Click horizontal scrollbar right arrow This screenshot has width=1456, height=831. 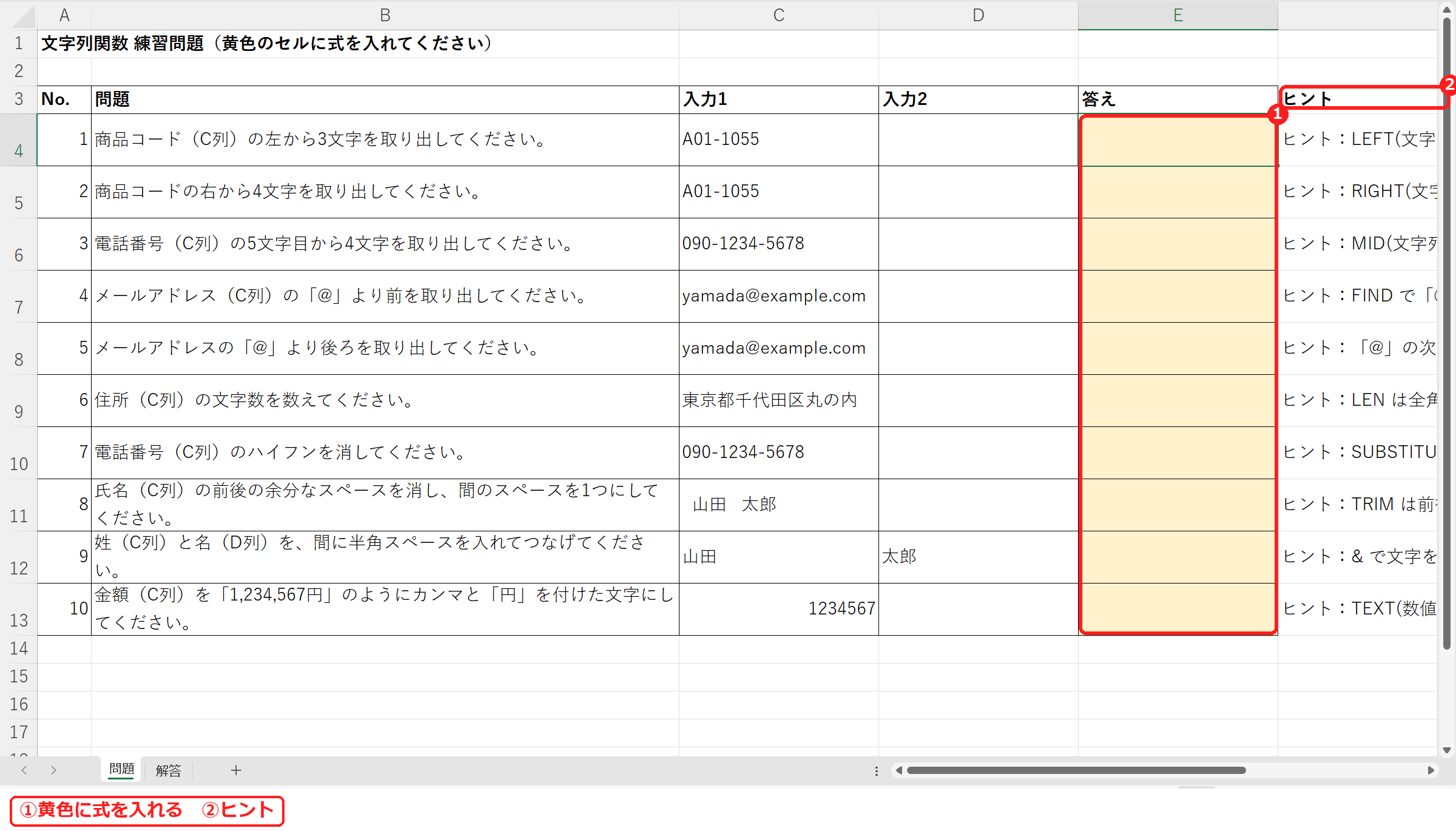pyautogui.click(x=1431, y=770)
